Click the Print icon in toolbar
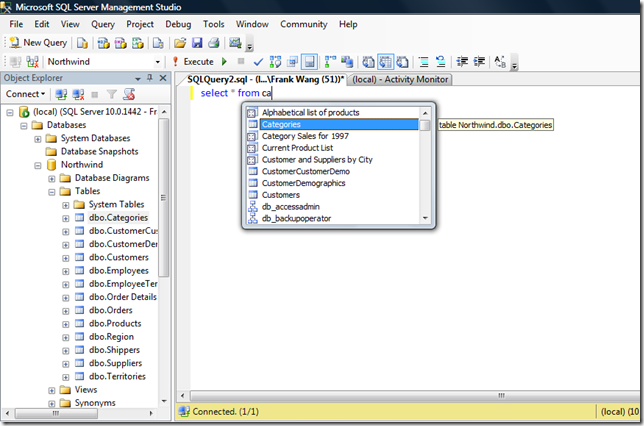Screen dimensions: 644x426 (x=214, y=43)
